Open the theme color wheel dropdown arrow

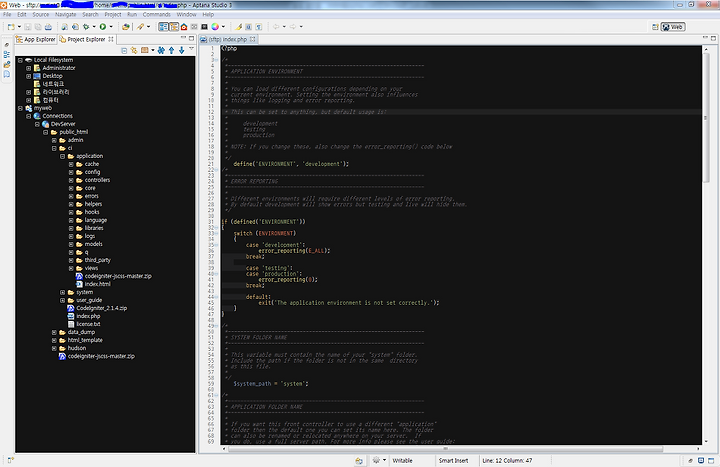[x=223, y=27]
